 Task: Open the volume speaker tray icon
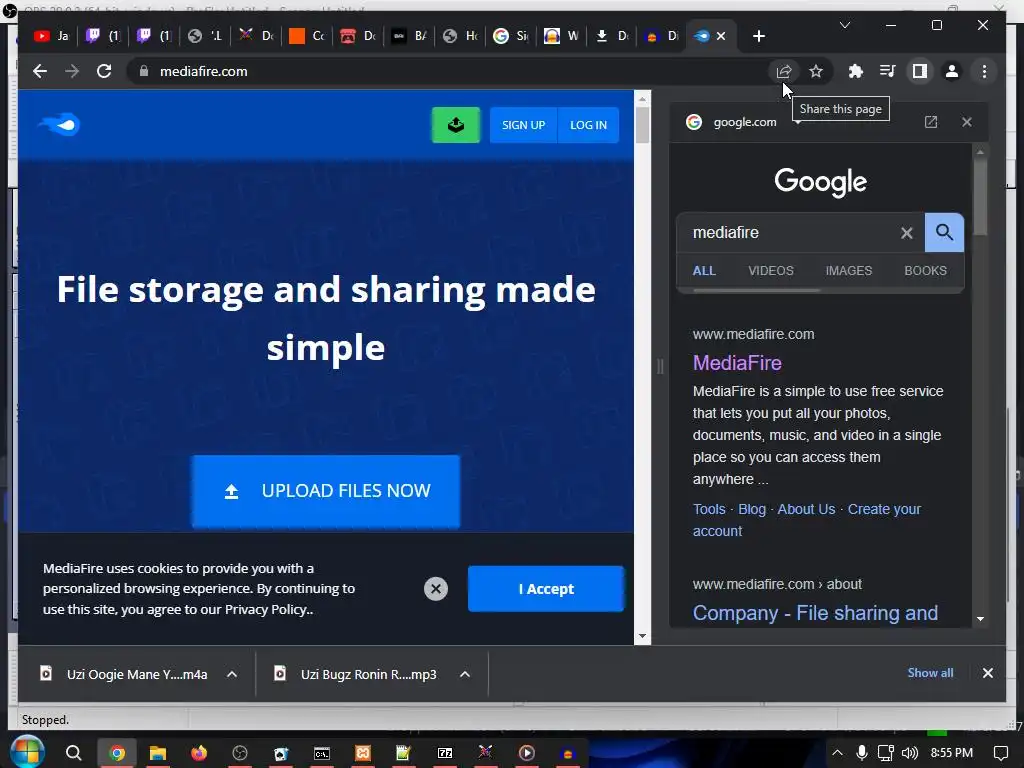(910, 753)
